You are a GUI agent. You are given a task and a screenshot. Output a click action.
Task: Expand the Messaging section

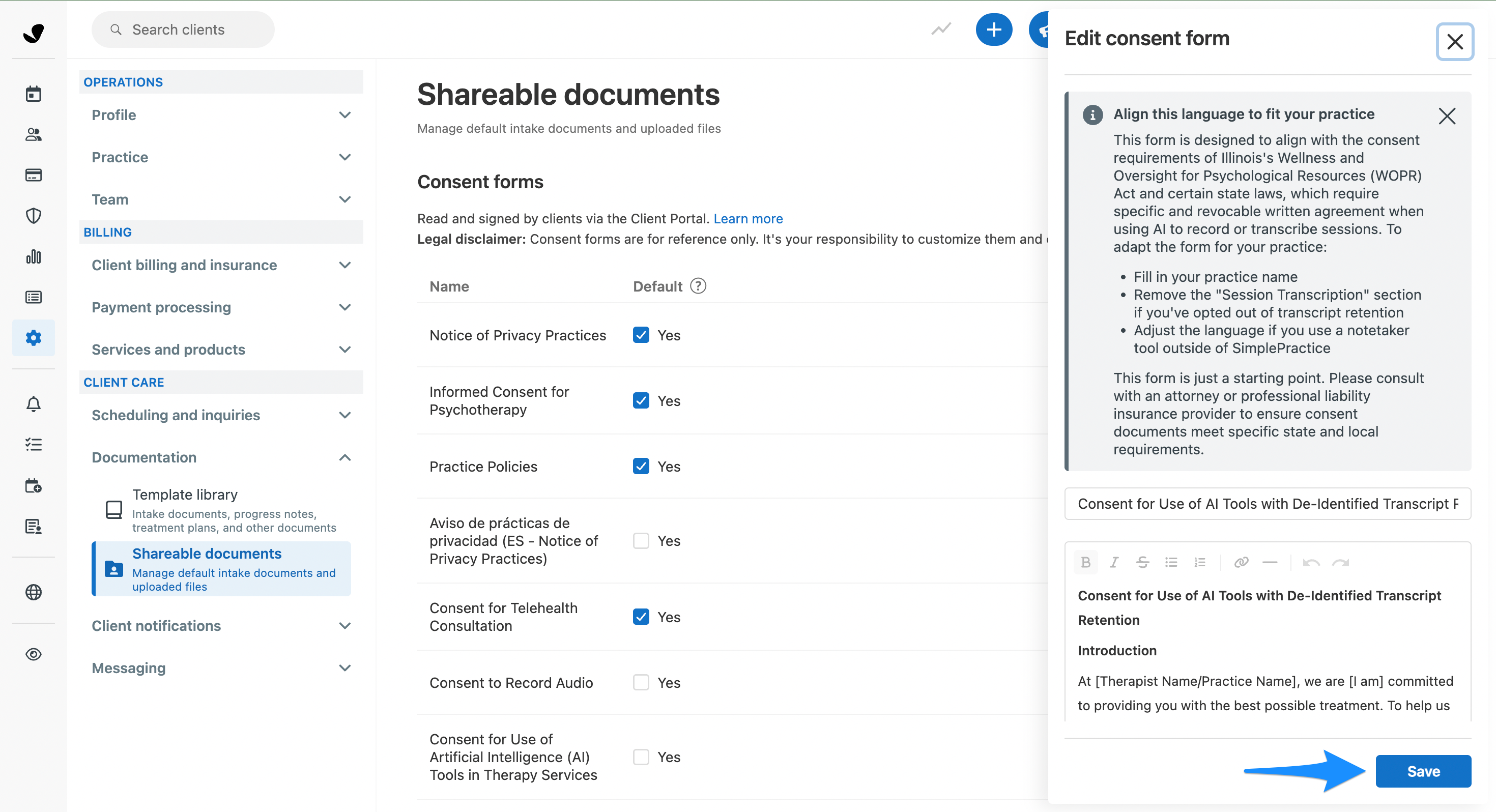221,668
